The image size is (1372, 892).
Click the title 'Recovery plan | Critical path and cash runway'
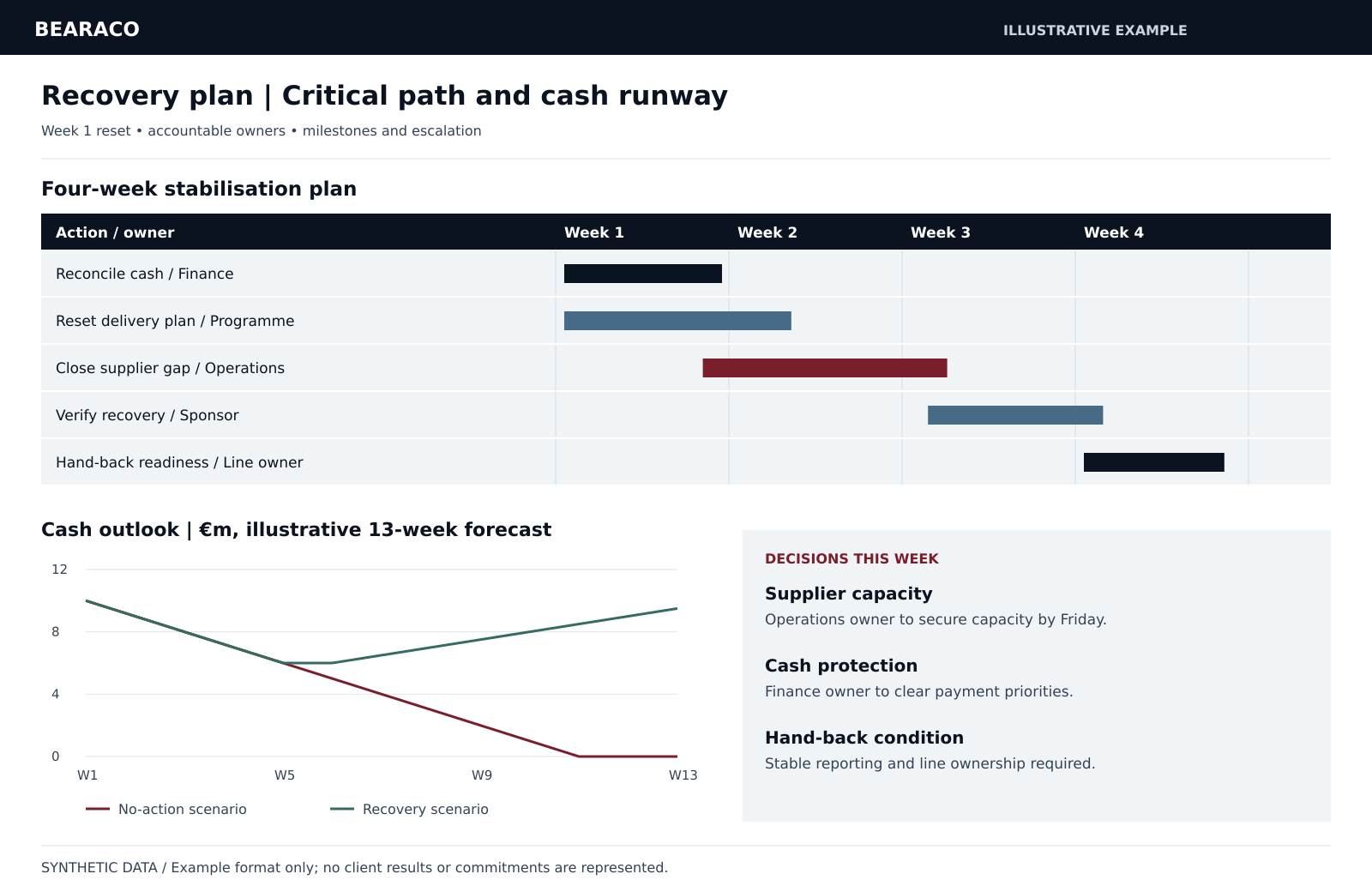384,95
